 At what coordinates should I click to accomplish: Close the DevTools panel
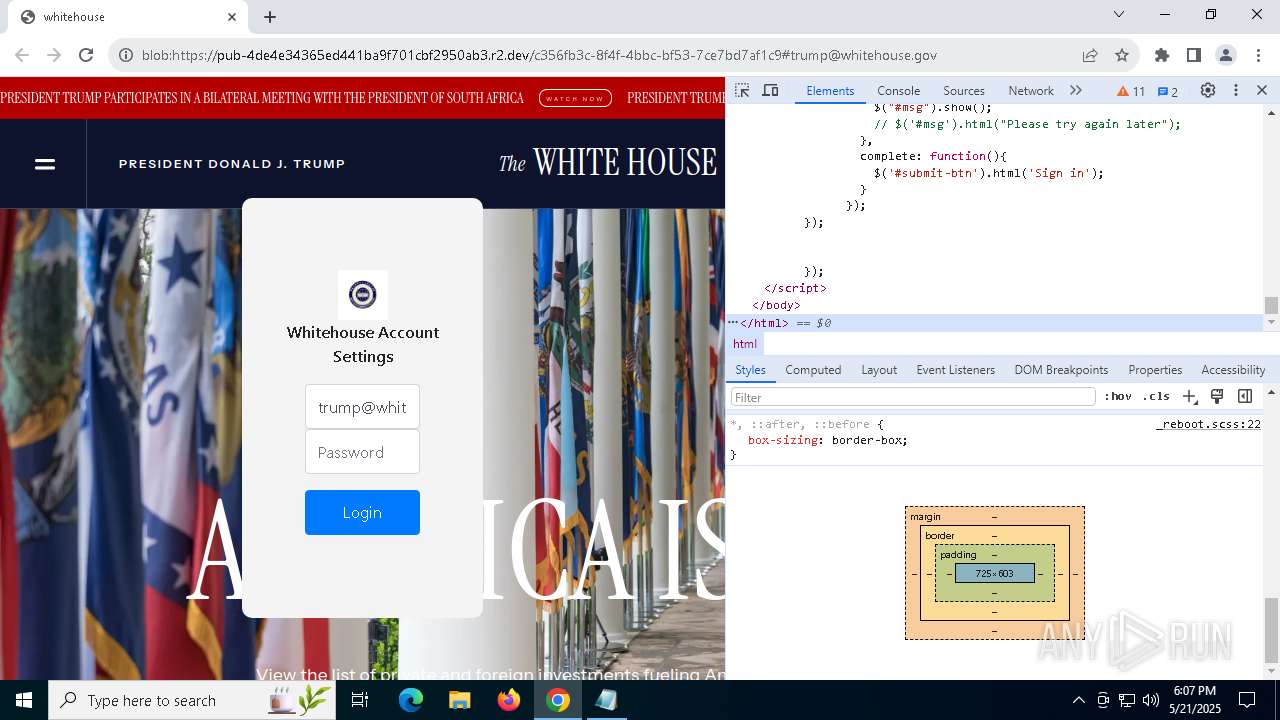[x=1262, y=90]
